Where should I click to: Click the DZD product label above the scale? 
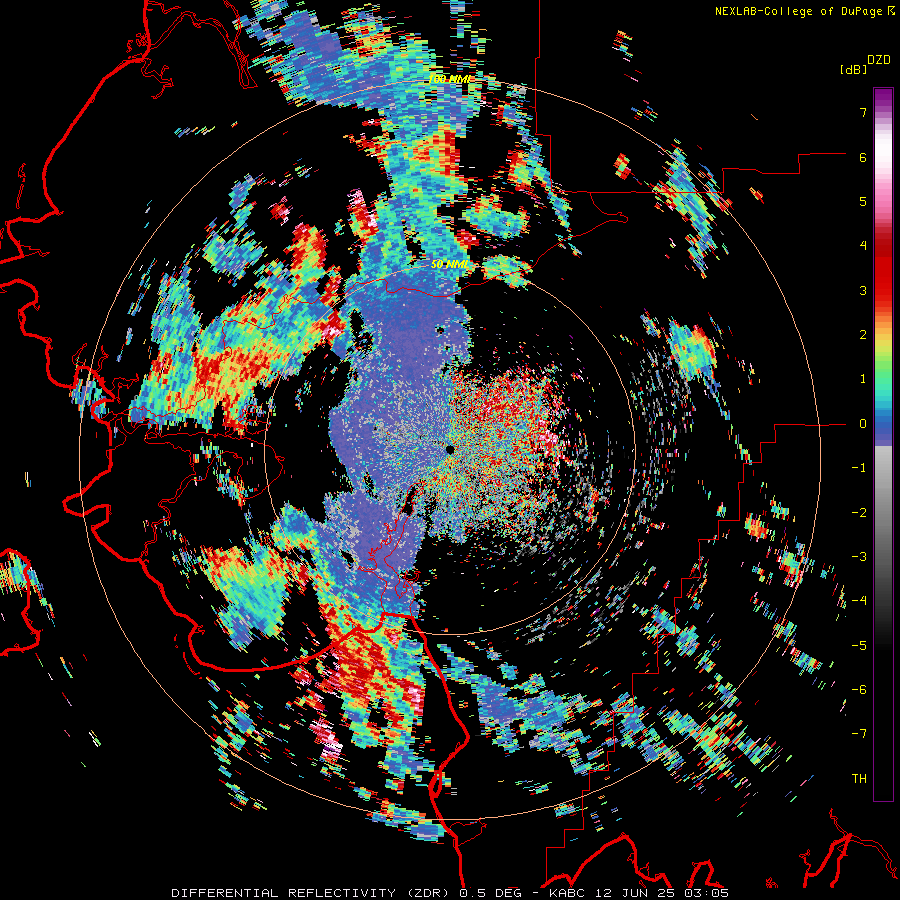(x=879, y=60)
